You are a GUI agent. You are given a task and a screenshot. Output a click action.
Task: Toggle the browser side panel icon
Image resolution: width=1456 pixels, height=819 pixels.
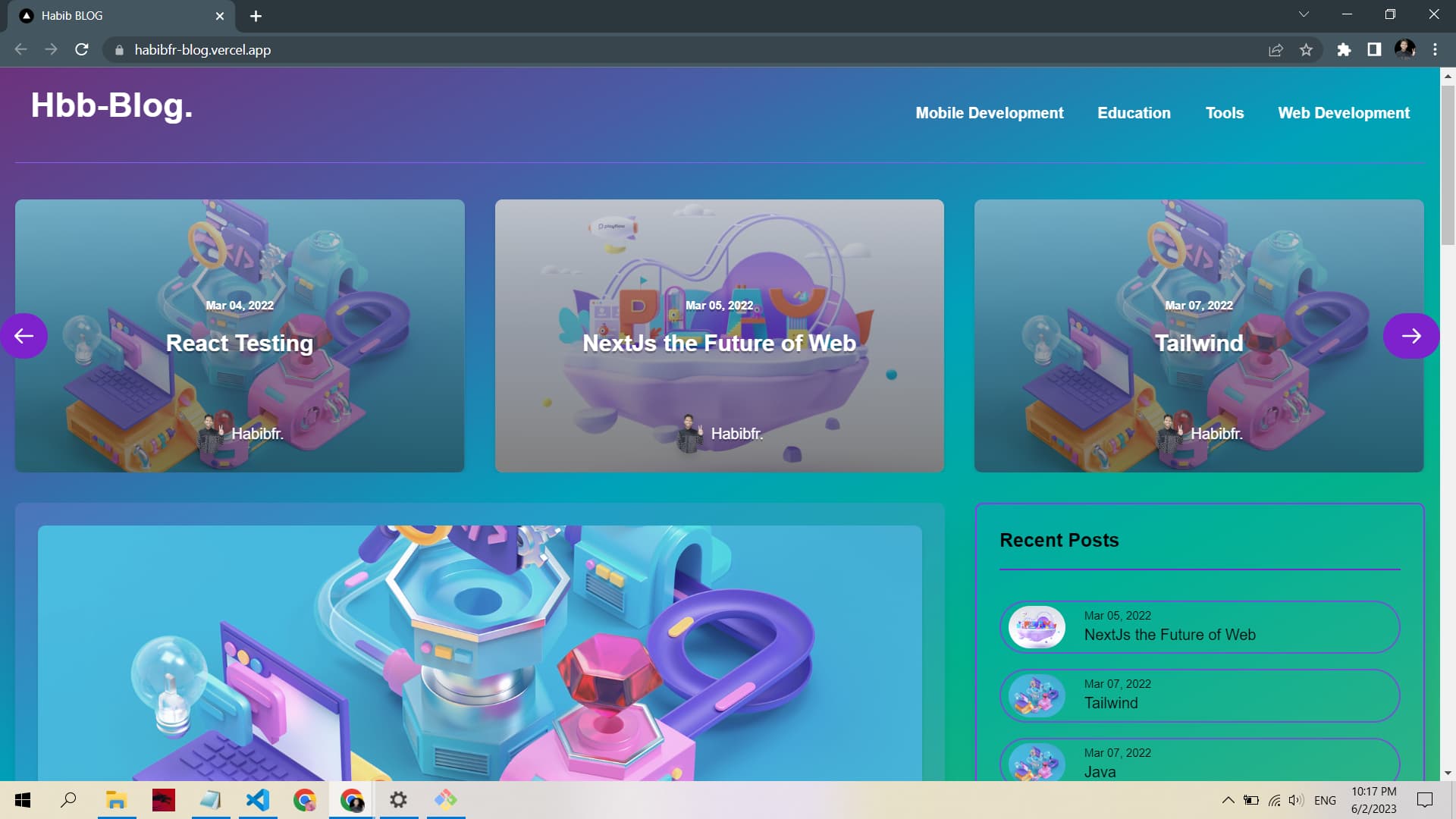[1374, 50]
